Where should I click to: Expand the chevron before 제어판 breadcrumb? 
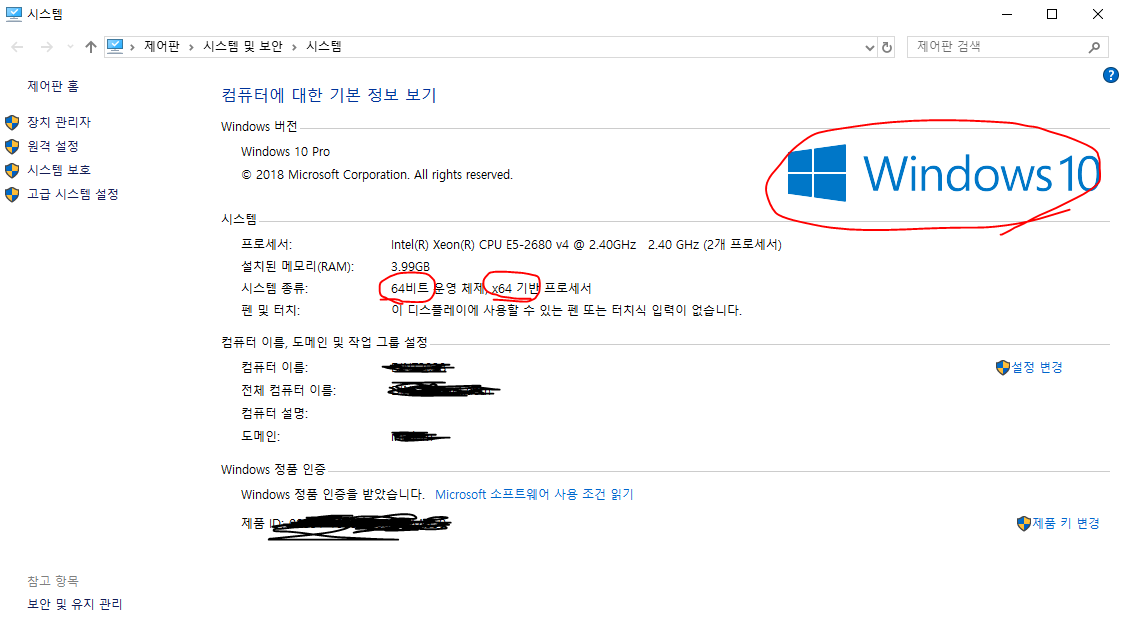(132, 47)
